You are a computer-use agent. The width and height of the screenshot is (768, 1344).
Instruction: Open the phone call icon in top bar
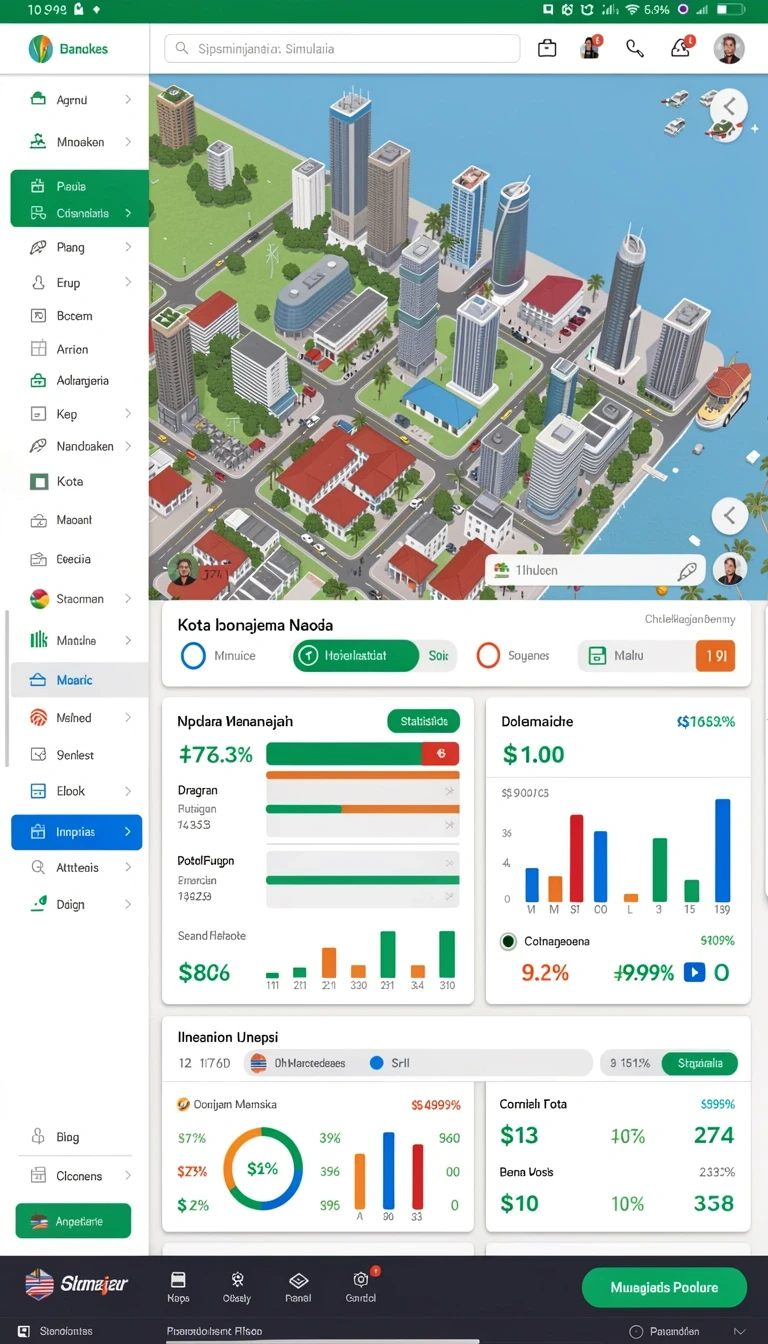635,48
